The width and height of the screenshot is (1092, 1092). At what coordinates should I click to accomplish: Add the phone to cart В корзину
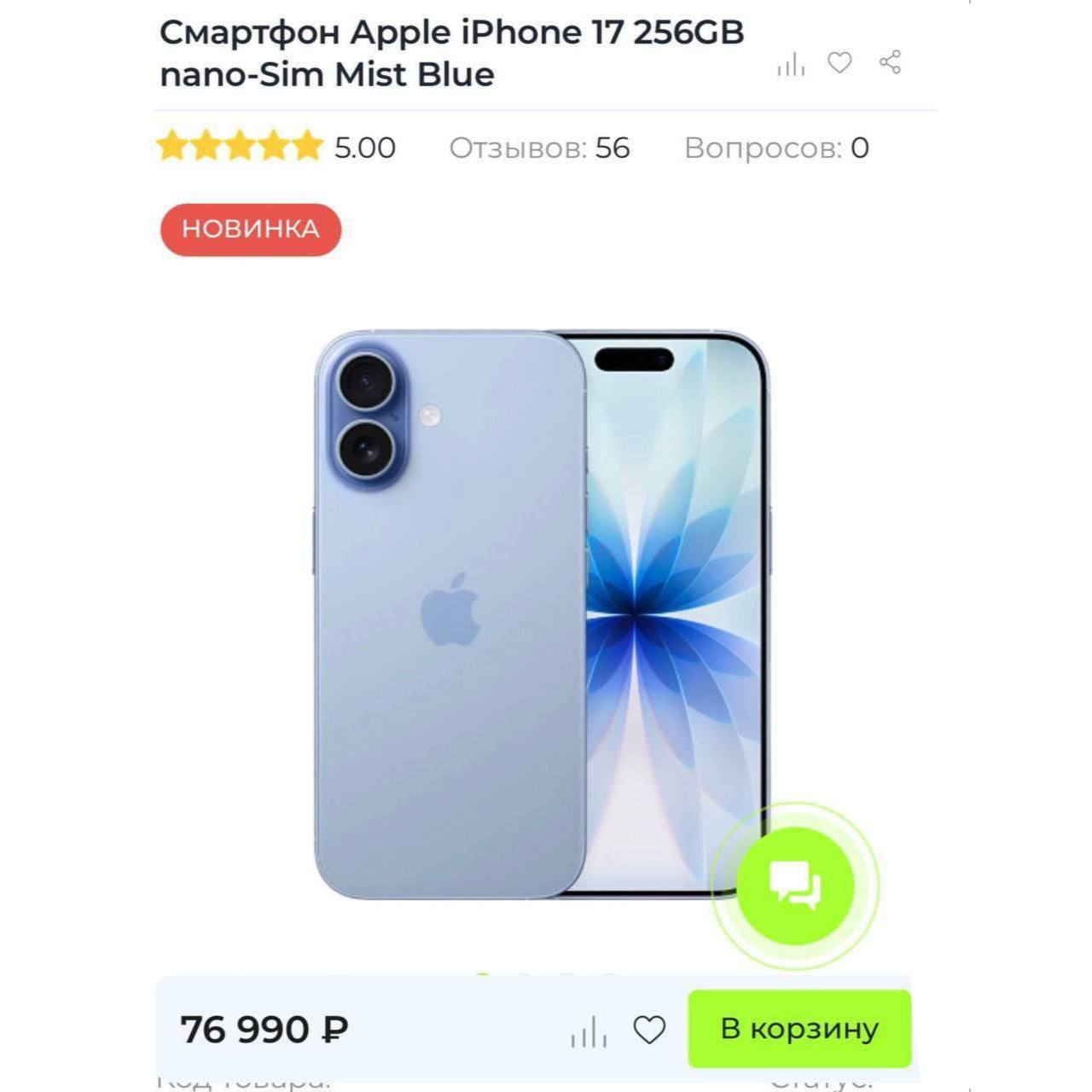pos(799,1028)
